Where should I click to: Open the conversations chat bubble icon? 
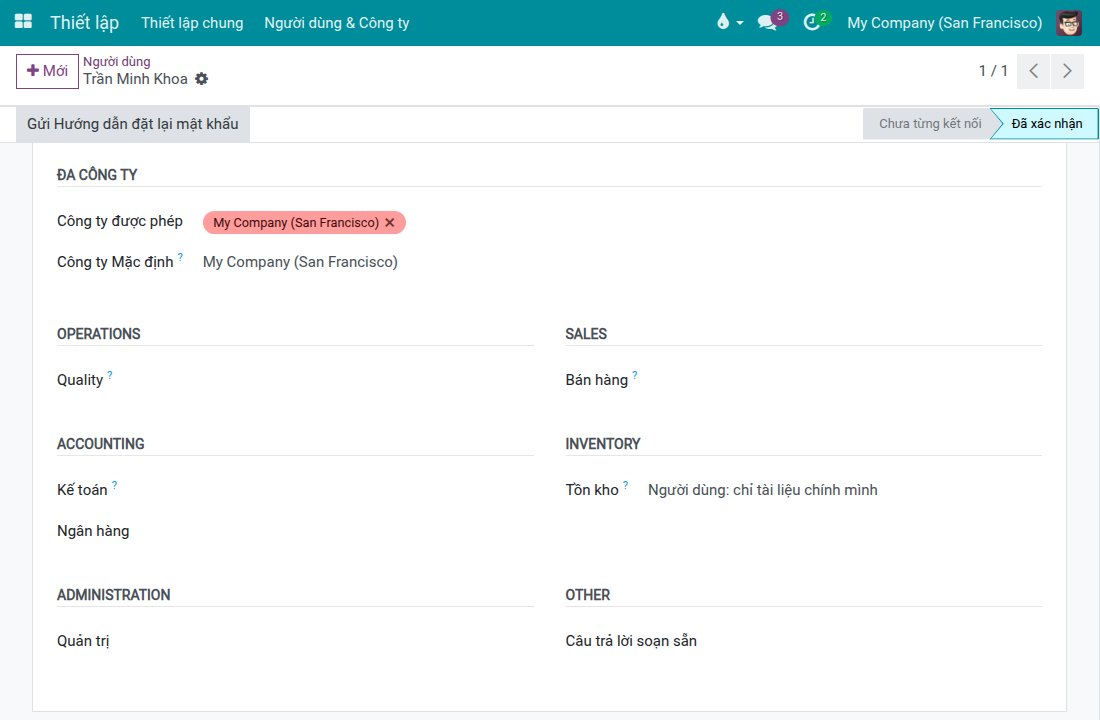(772, 22)
